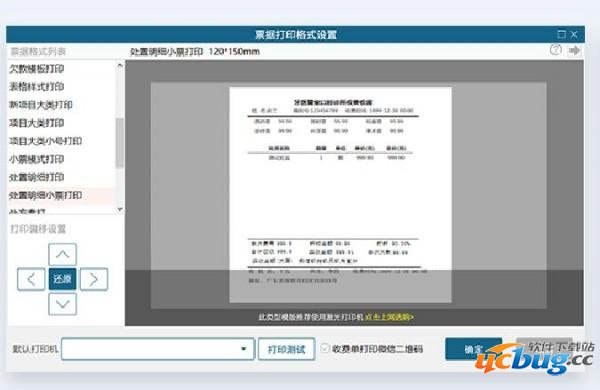600x390 pixels.
Task: Click the 打印测试 button
Action: coord(286,349)
